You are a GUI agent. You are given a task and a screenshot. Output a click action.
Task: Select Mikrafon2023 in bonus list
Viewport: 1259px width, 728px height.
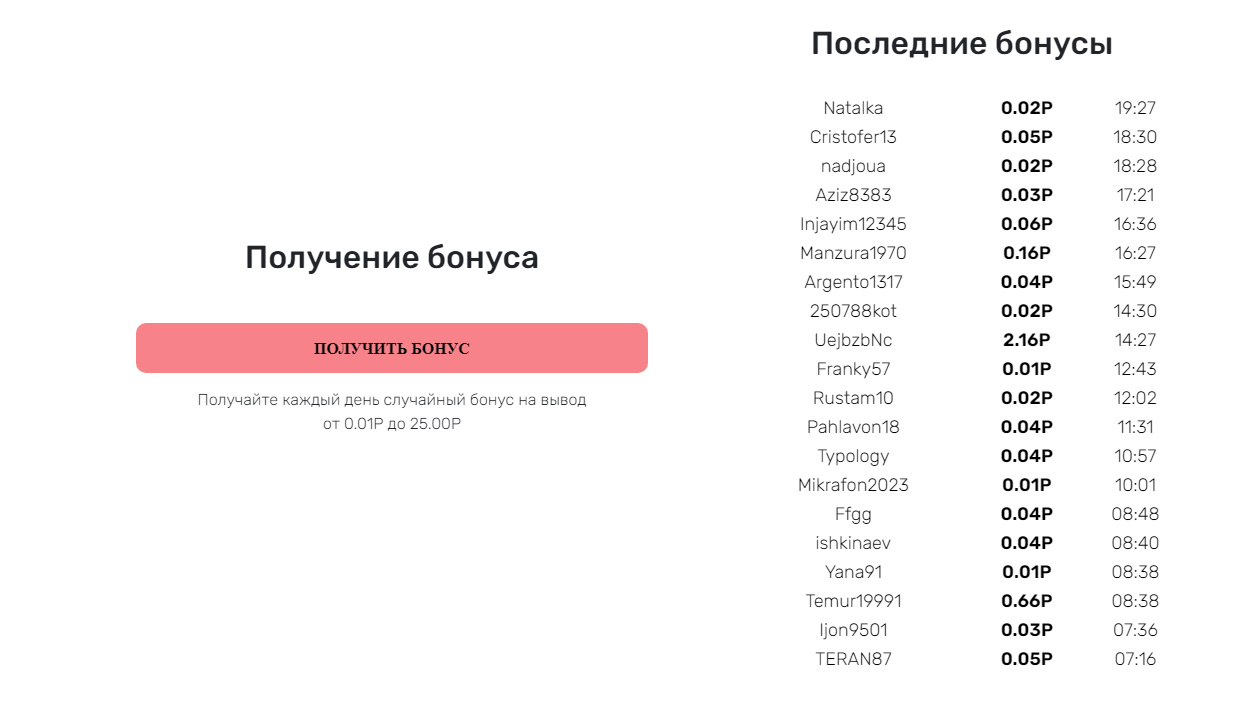click(x=853, y=485)
